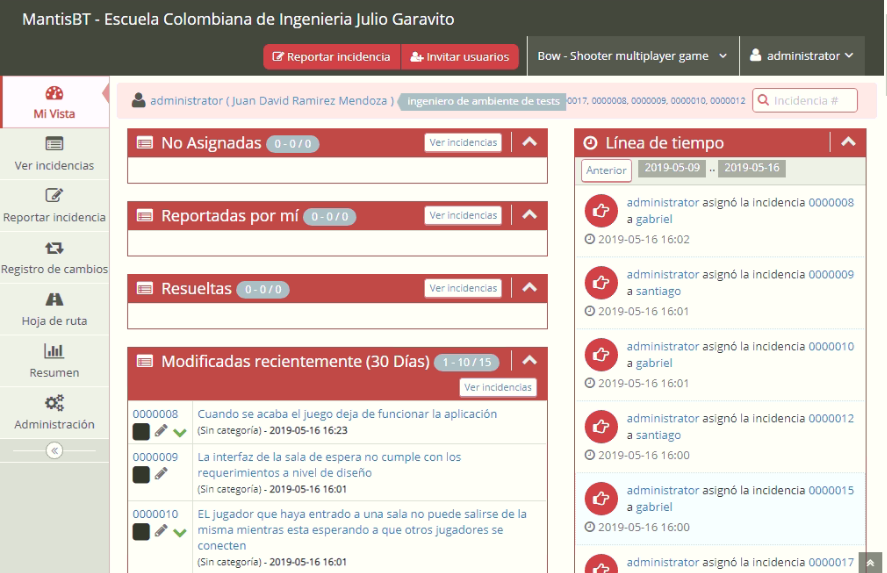Screen dimensions: 887x573
Task: Click Ver incidencias in Modificadas recientemente
Action: (x=498, y=387)
